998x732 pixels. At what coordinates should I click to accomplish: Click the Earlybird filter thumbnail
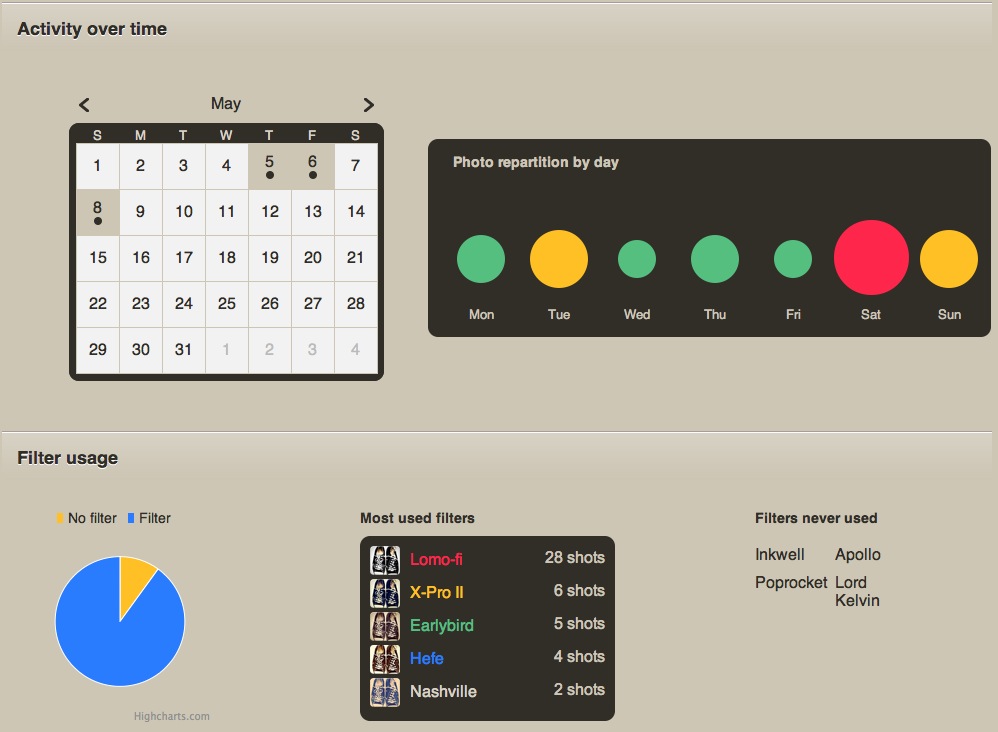[385, 625]
